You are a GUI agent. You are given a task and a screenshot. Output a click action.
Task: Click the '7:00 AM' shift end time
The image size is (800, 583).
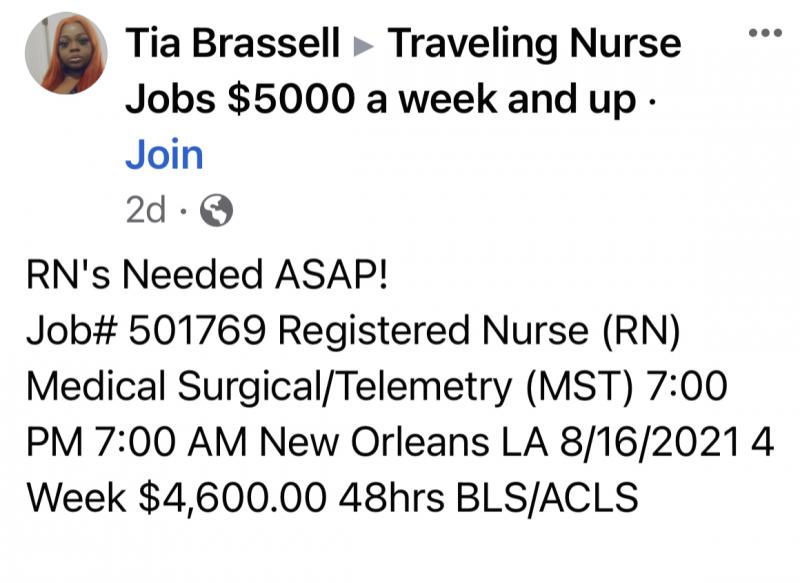[170, 442]
